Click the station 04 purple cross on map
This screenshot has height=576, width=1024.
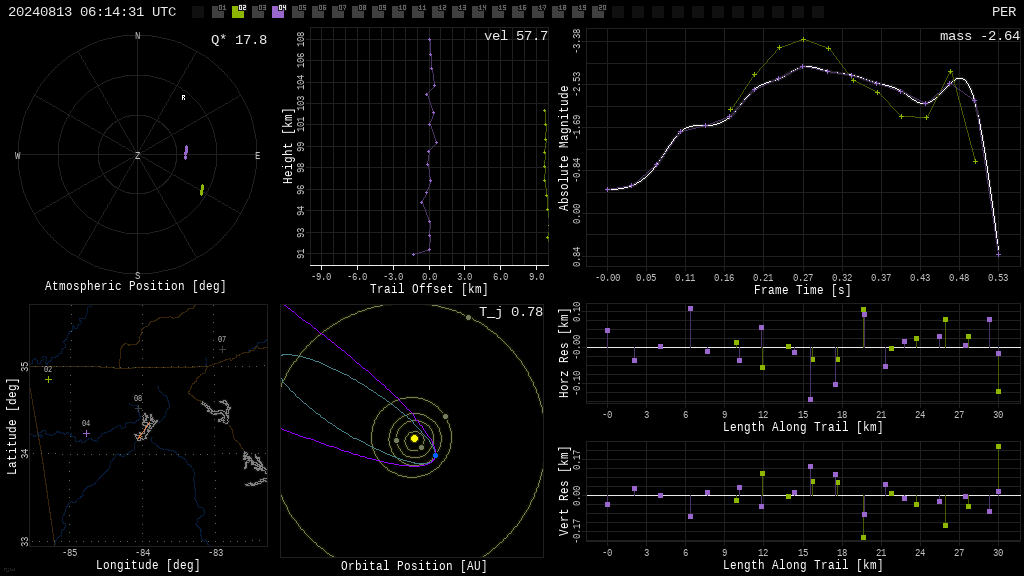[x=86, y=434]
